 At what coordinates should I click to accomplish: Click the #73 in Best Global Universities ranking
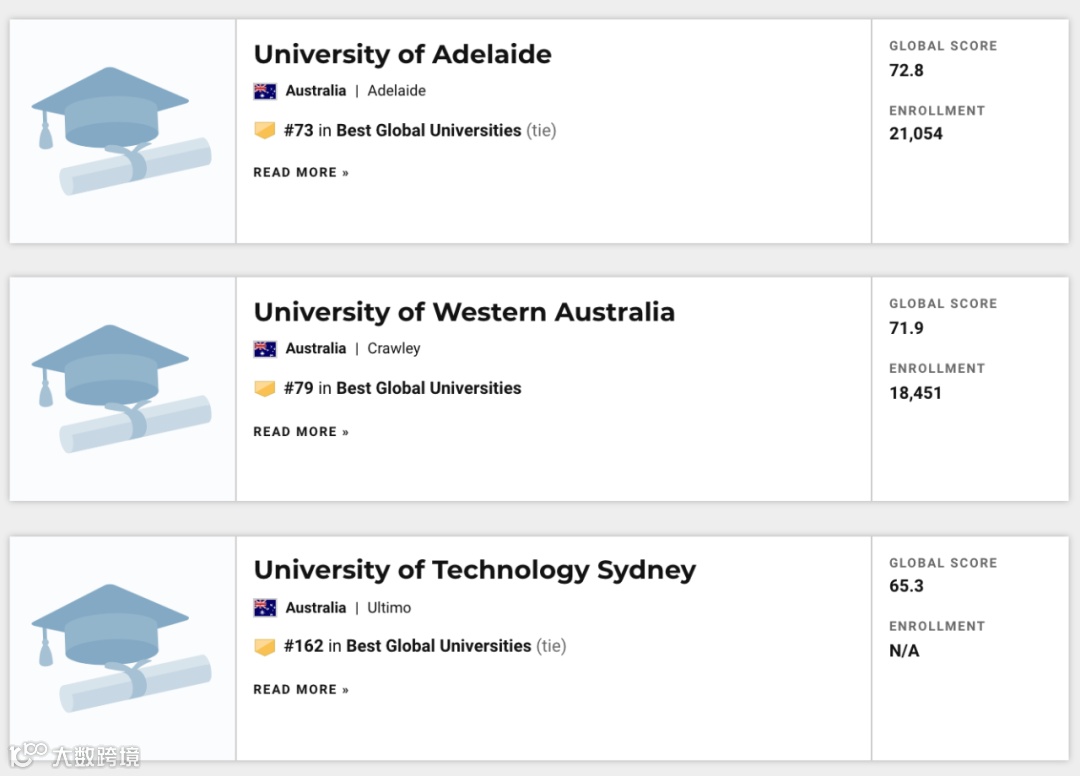[418, 130]
